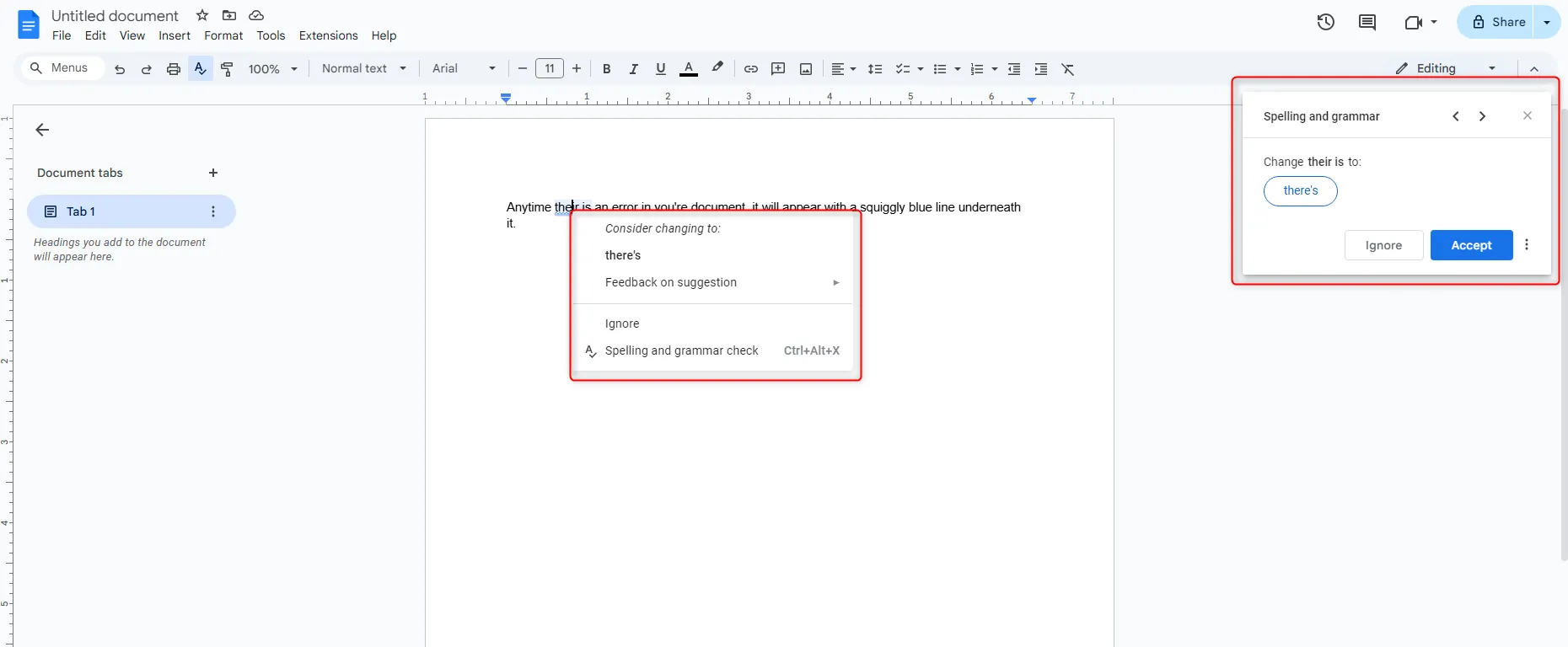
Task: Go to next spelling suggestion
Action: [1483, 116]
